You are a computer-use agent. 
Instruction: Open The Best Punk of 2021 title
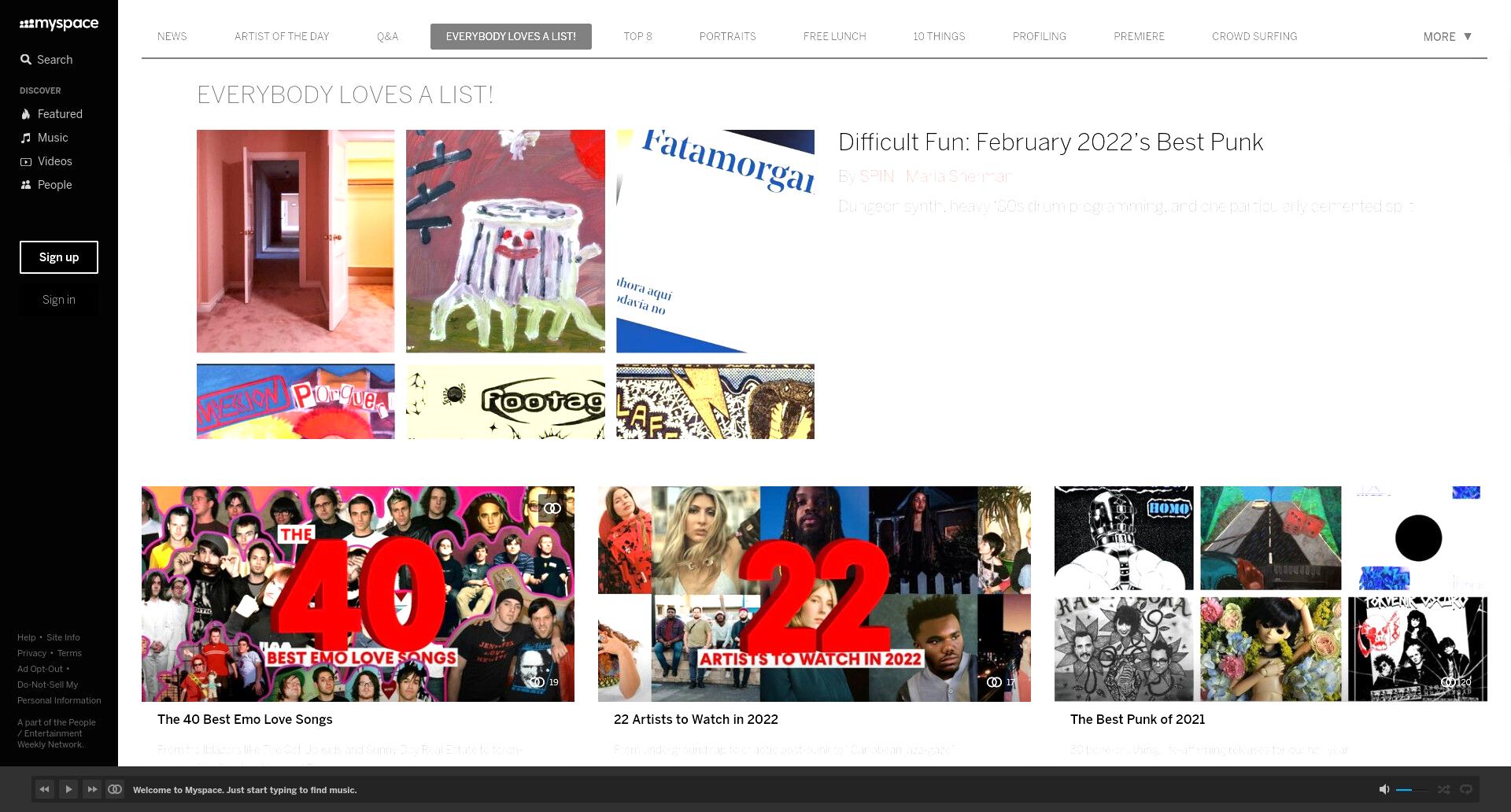click(x=1137, y=719)
